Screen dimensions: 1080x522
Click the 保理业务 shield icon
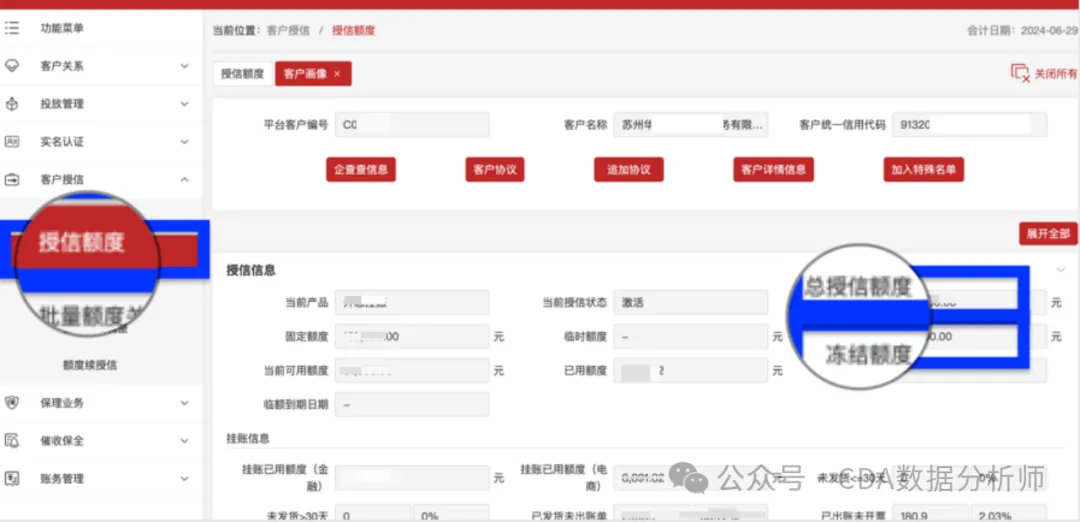tap(13, 403)
